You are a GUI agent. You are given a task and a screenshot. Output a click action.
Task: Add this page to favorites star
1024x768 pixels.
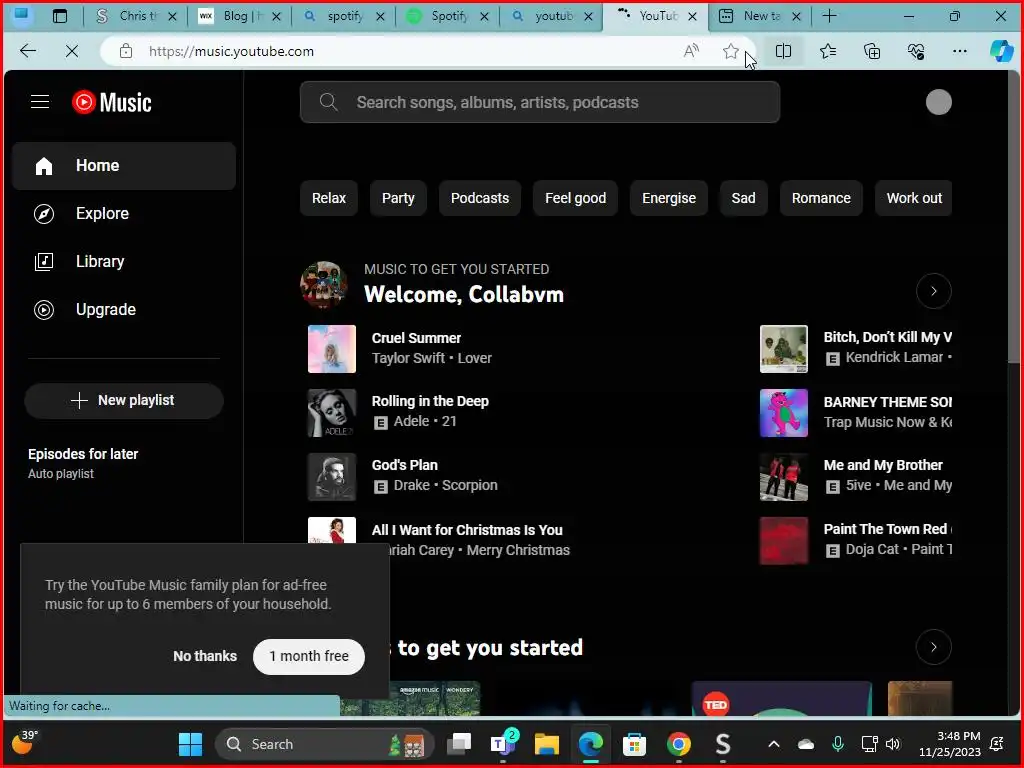(731, 51)
